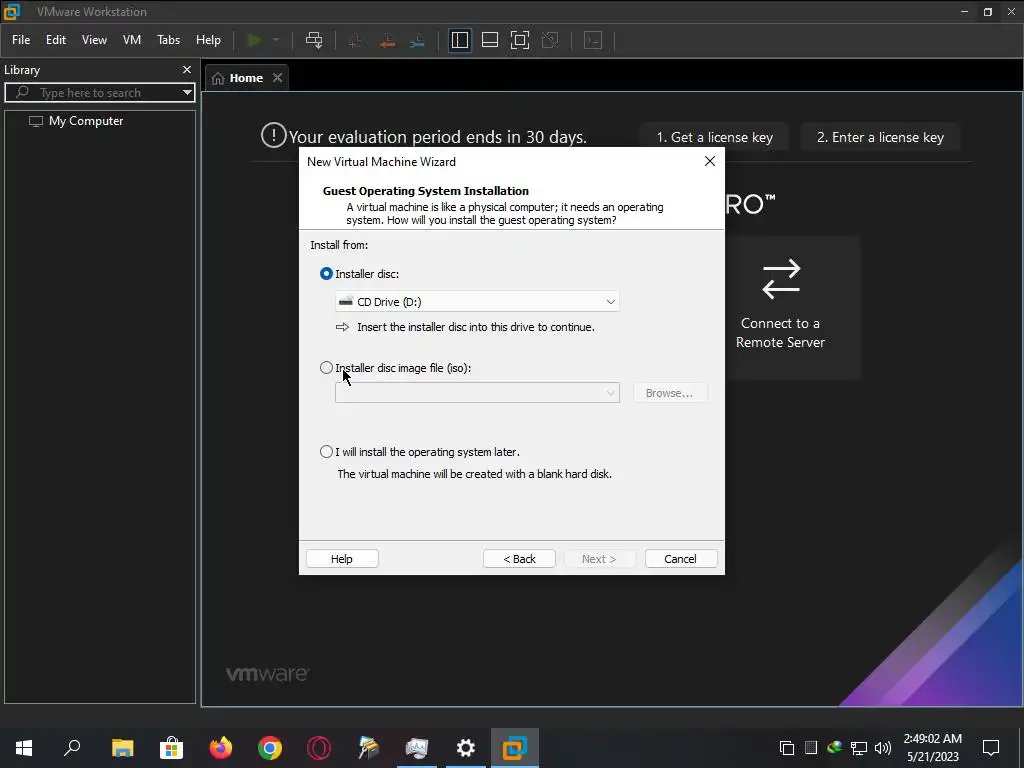
Task: Open the View menu
Action: [x=94, y=40]
